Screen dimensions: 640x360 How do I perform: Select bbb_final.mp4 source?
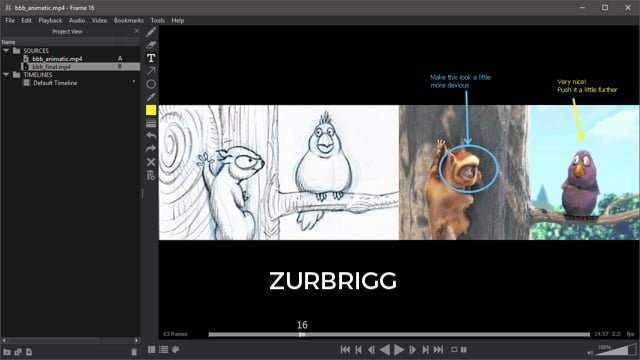pyautogui.click(x=51, y=67)
